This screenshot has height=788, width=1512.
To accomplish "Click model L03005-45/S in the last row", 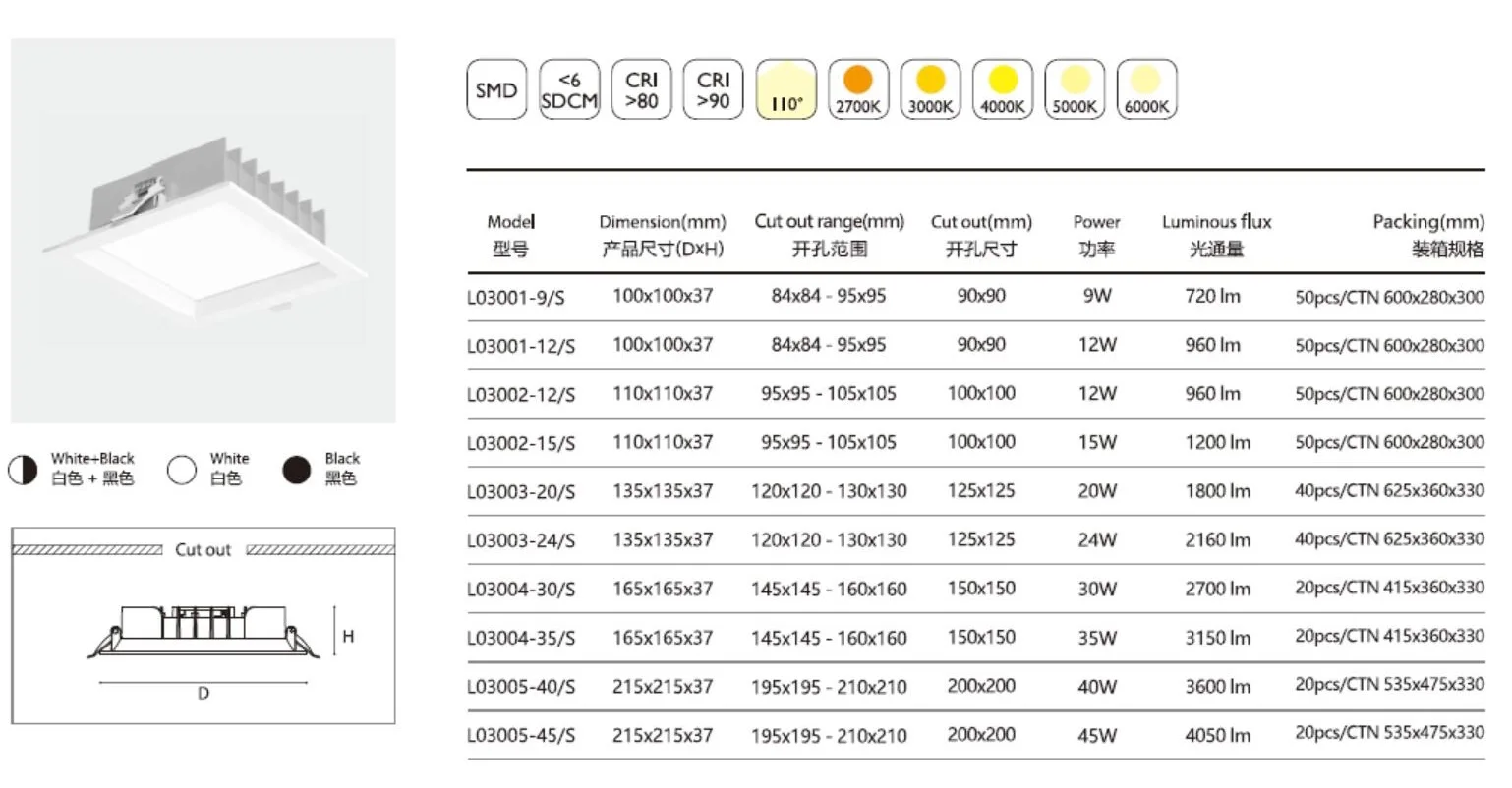I will (521, 736).
